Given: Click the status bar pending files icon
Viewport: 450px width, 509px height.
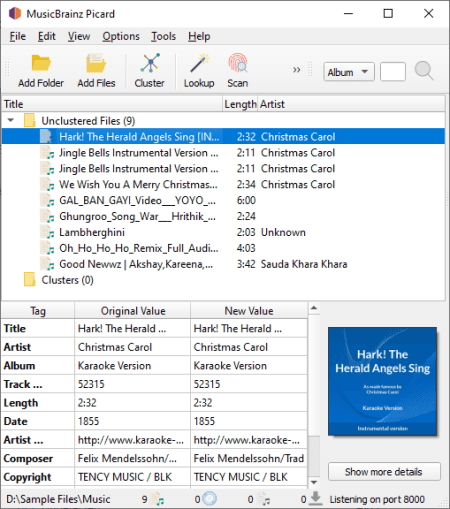Looking at the screenshot, I should pos(264,499).
